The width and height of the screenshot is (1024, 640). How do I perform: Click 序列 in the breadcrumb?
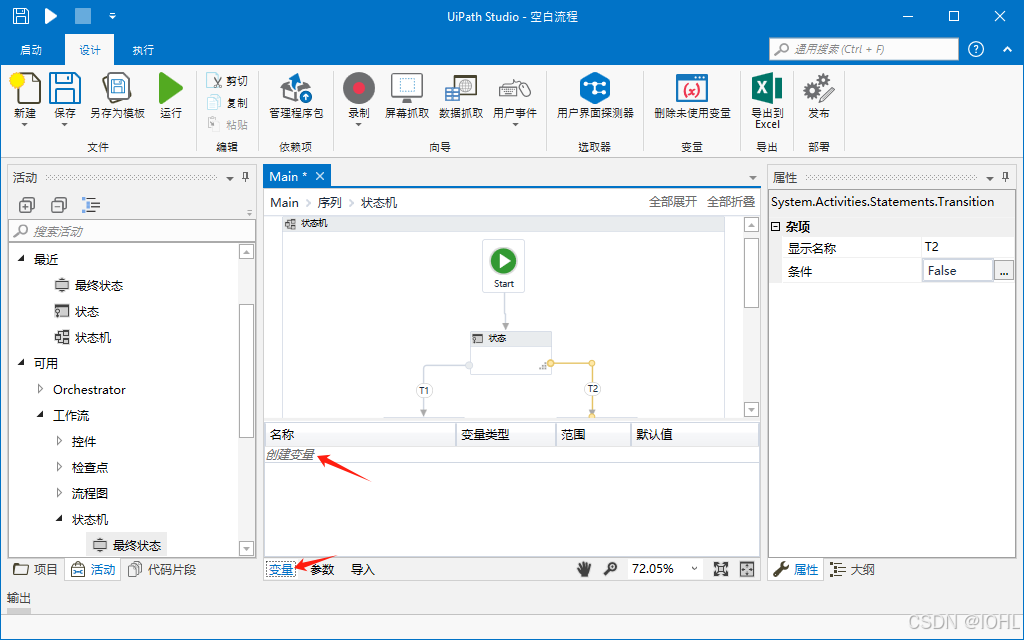tap(330, 202)
